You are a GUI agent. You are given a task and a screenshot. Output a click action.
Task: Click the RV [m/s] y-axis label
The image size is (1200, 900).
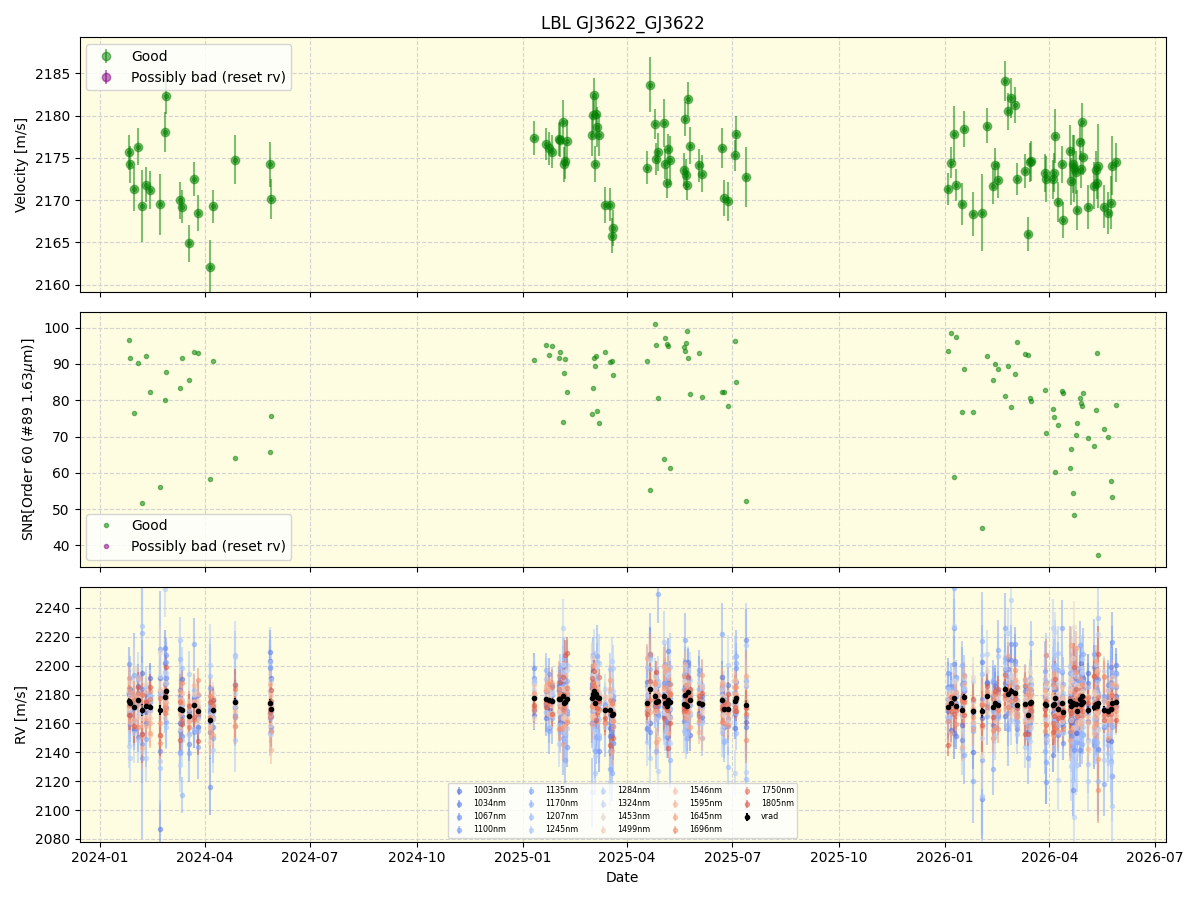pyautogui.click(x=21, y=715)
